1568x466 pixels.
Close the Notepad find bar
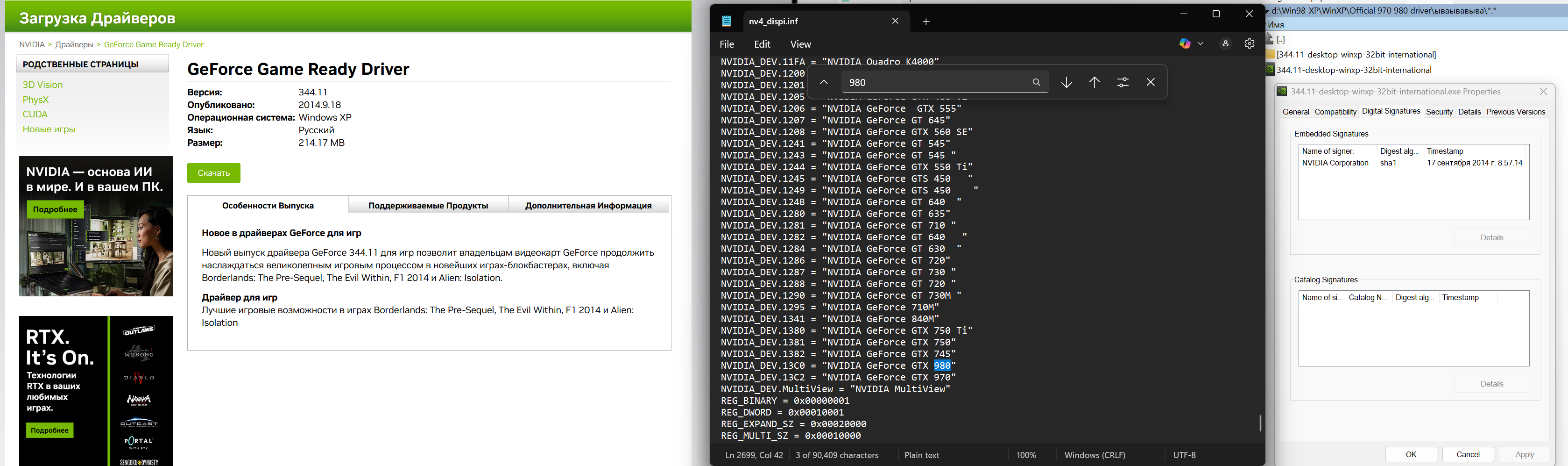pos(1151,82)
